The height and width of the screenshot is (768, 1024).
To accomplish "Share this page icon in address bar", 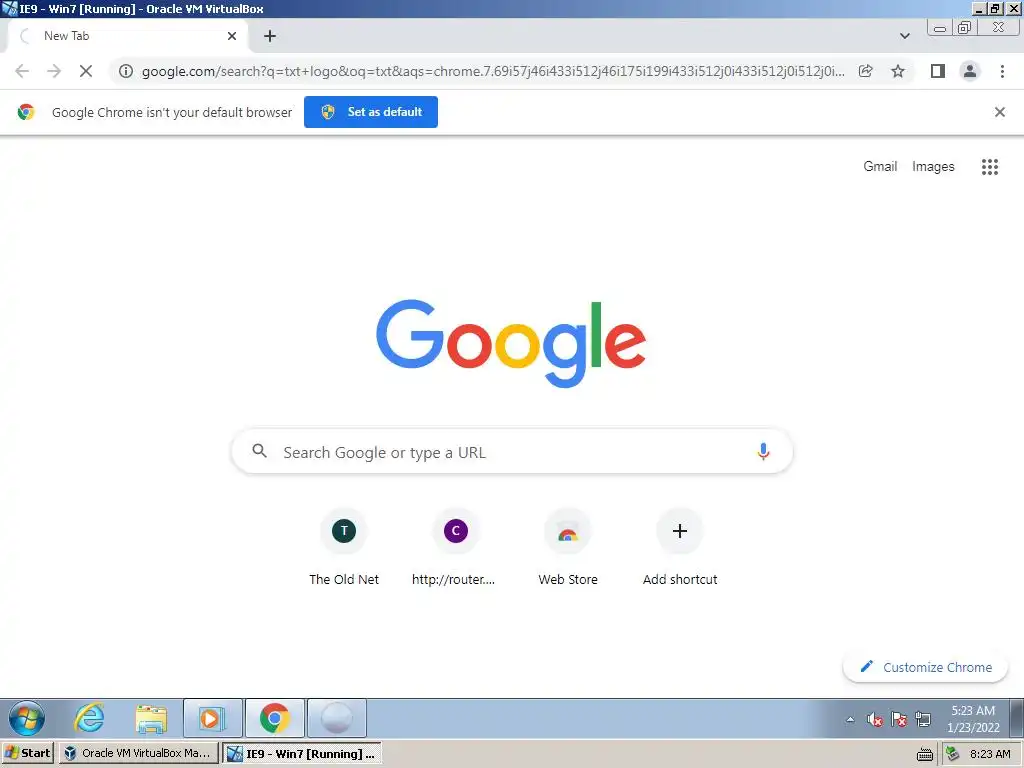I will pos(865,71).
